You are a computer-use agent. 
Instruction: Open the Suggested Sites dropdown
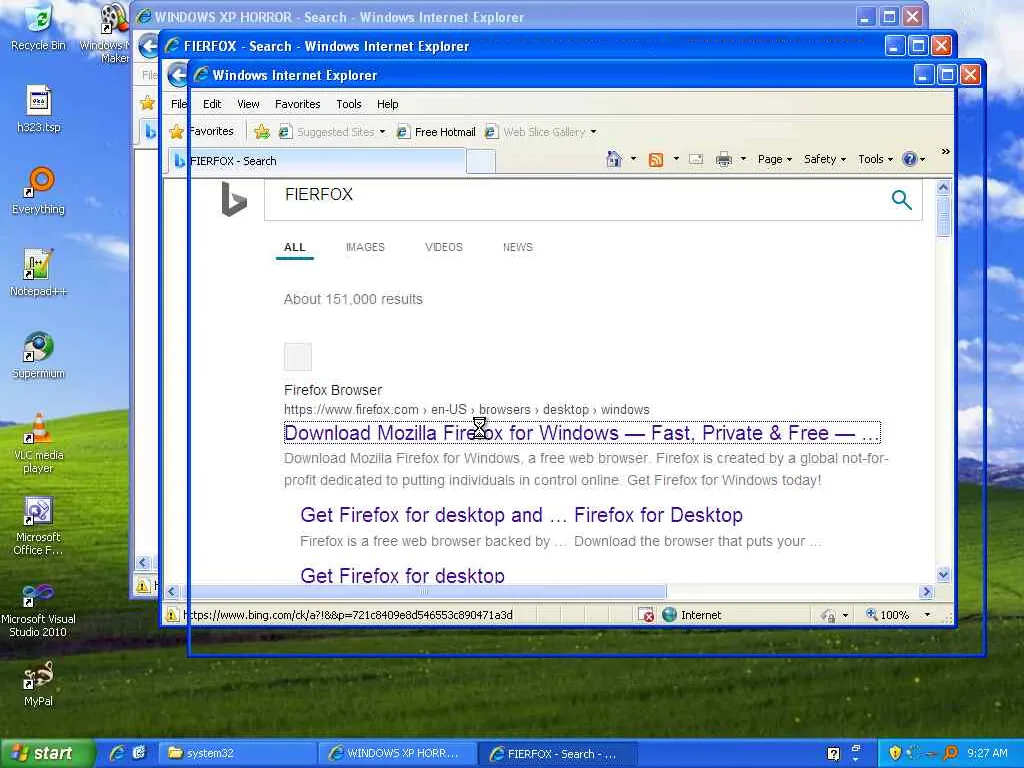tap(382, 132)
